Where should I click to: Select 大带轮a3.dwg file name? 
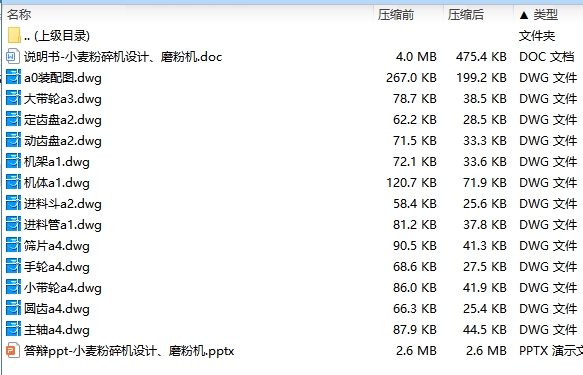tap(63, 99)
